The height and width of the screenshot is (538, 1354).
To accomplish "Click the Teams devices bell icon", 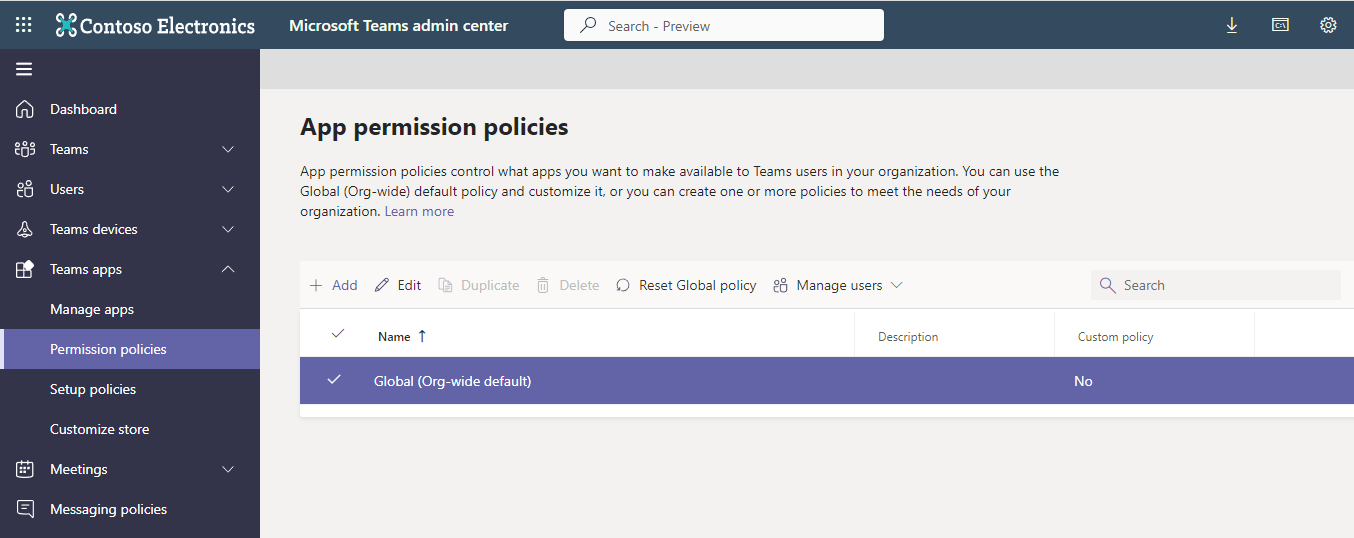I will click(25, 229).
